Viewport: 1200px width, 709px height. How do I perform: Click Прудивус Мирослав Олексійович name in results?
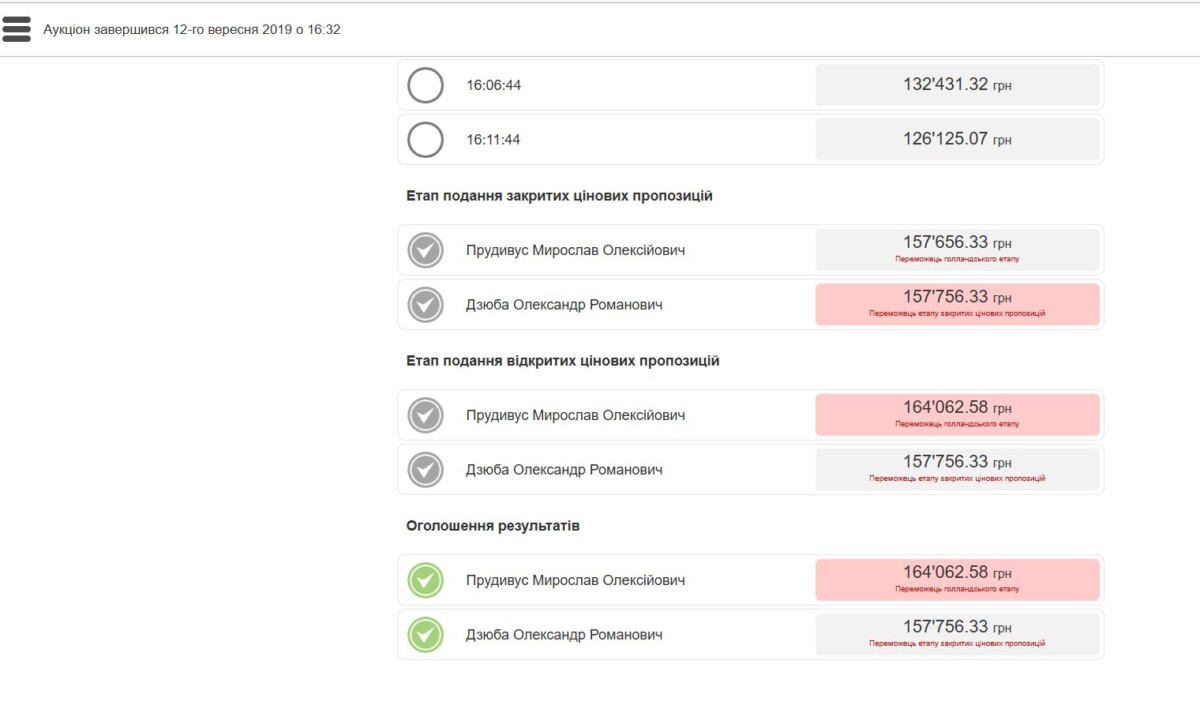pyautogui.click(x=575, y=580)
